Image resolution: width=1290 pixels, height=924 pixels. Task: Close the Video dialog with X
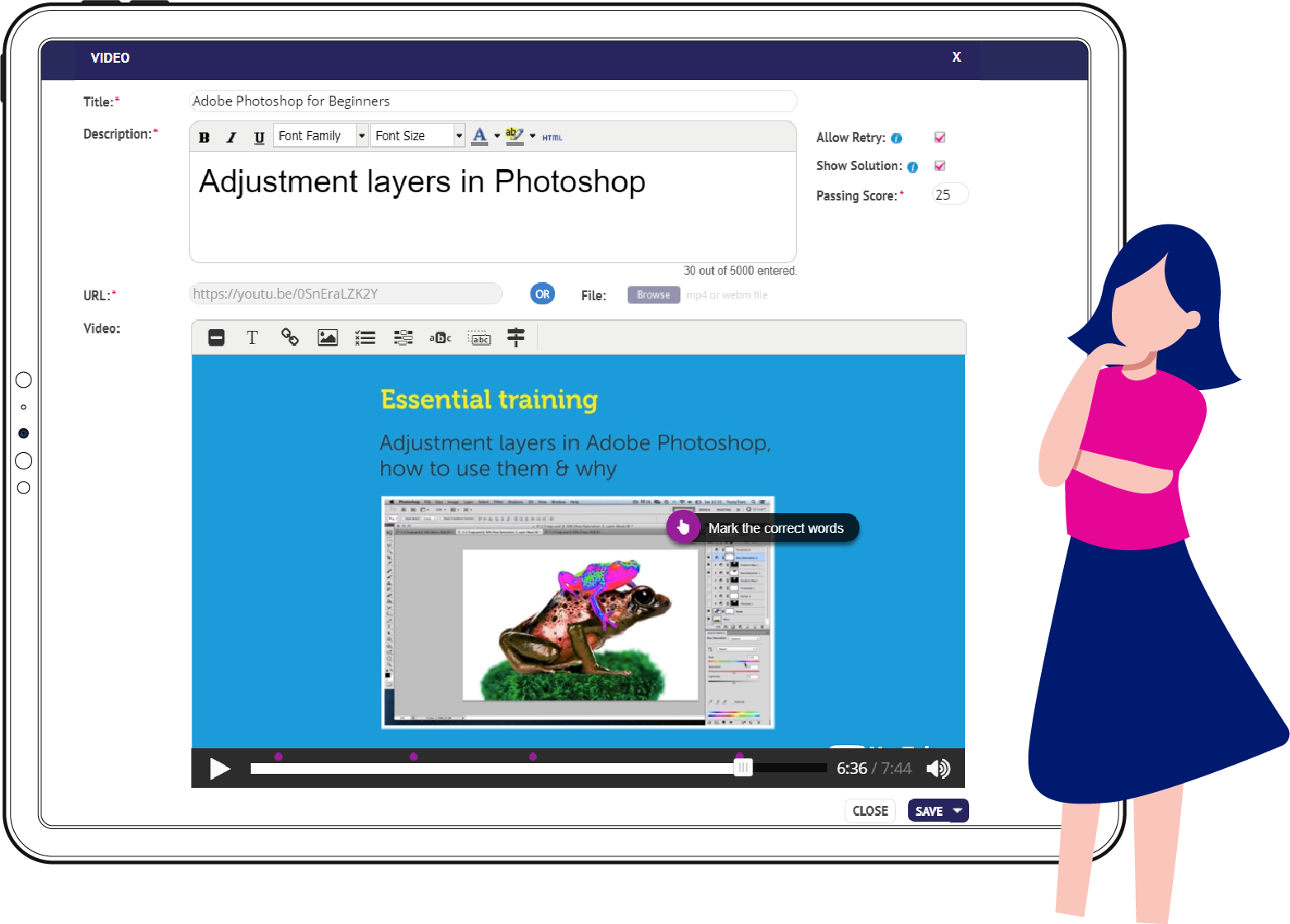pyautogui.click(x=957, y=57)
